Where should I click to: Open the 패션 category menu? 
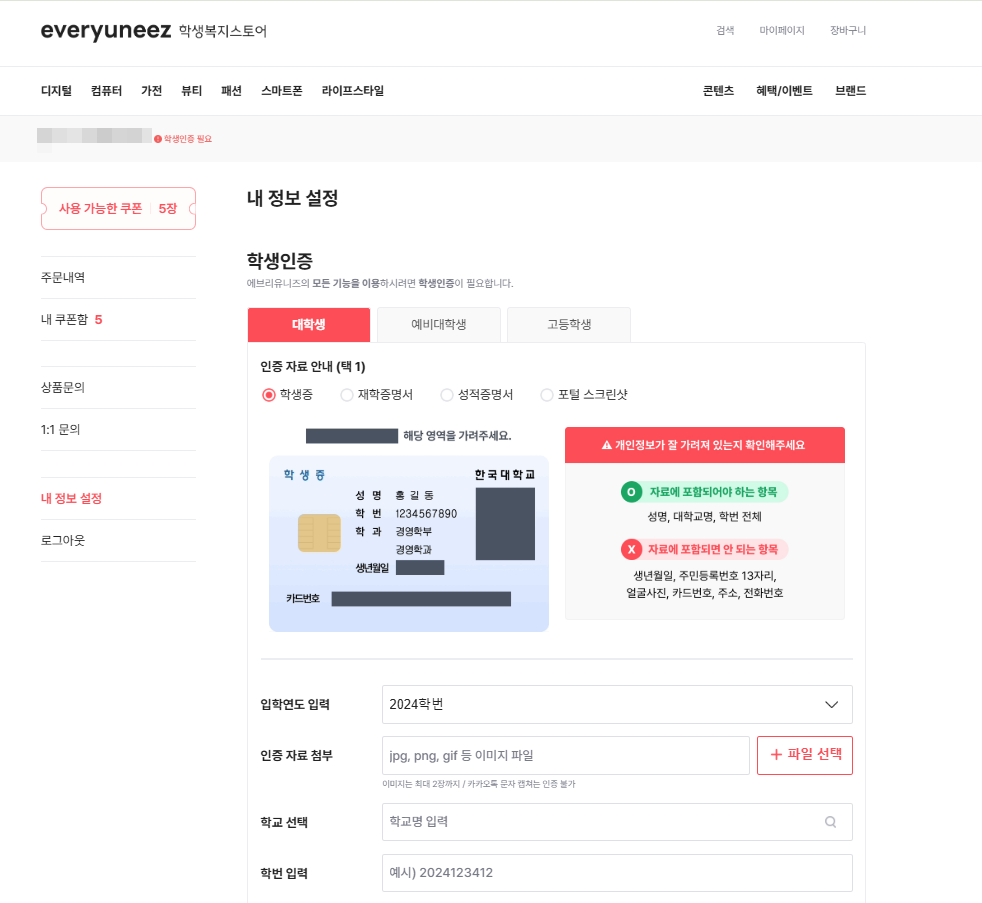pyautogui.click(x=231, y=91)
